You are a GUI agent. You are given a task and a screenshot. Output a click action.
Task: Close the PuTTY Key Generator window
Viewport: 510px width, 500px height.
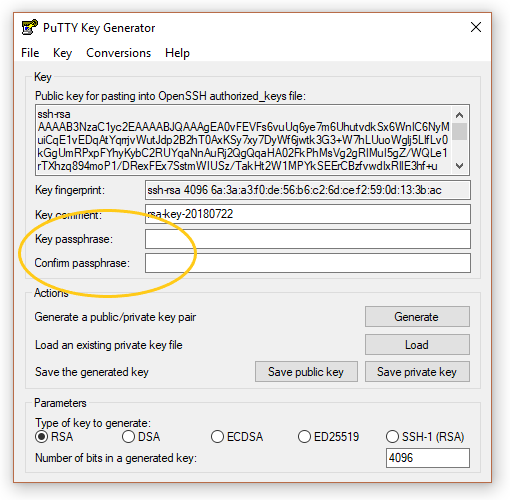pyautogui.click(x=476, y=27)
